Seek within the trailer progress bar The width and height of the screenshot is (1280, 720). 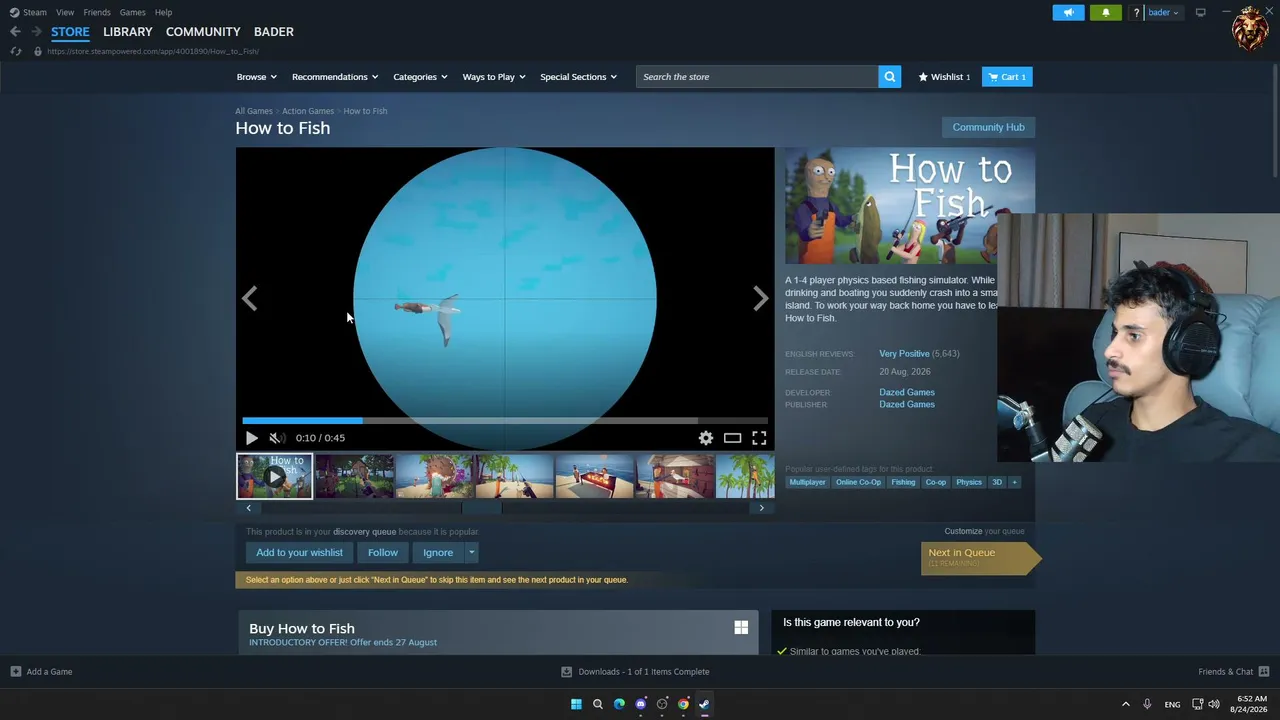click(x=505, y=421)
